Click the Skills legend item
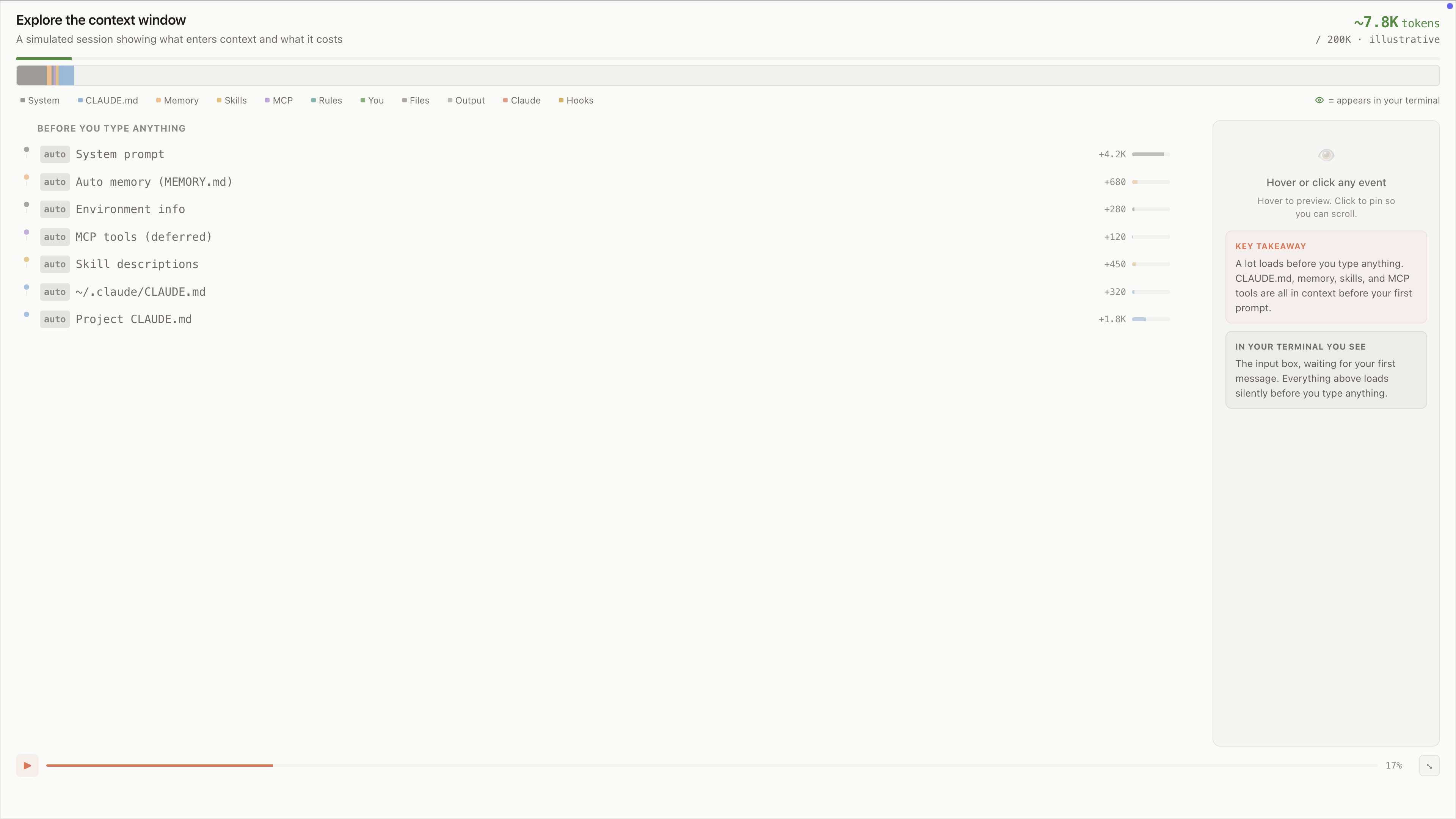The image size is (1456, 819). [x=232, y=100]
